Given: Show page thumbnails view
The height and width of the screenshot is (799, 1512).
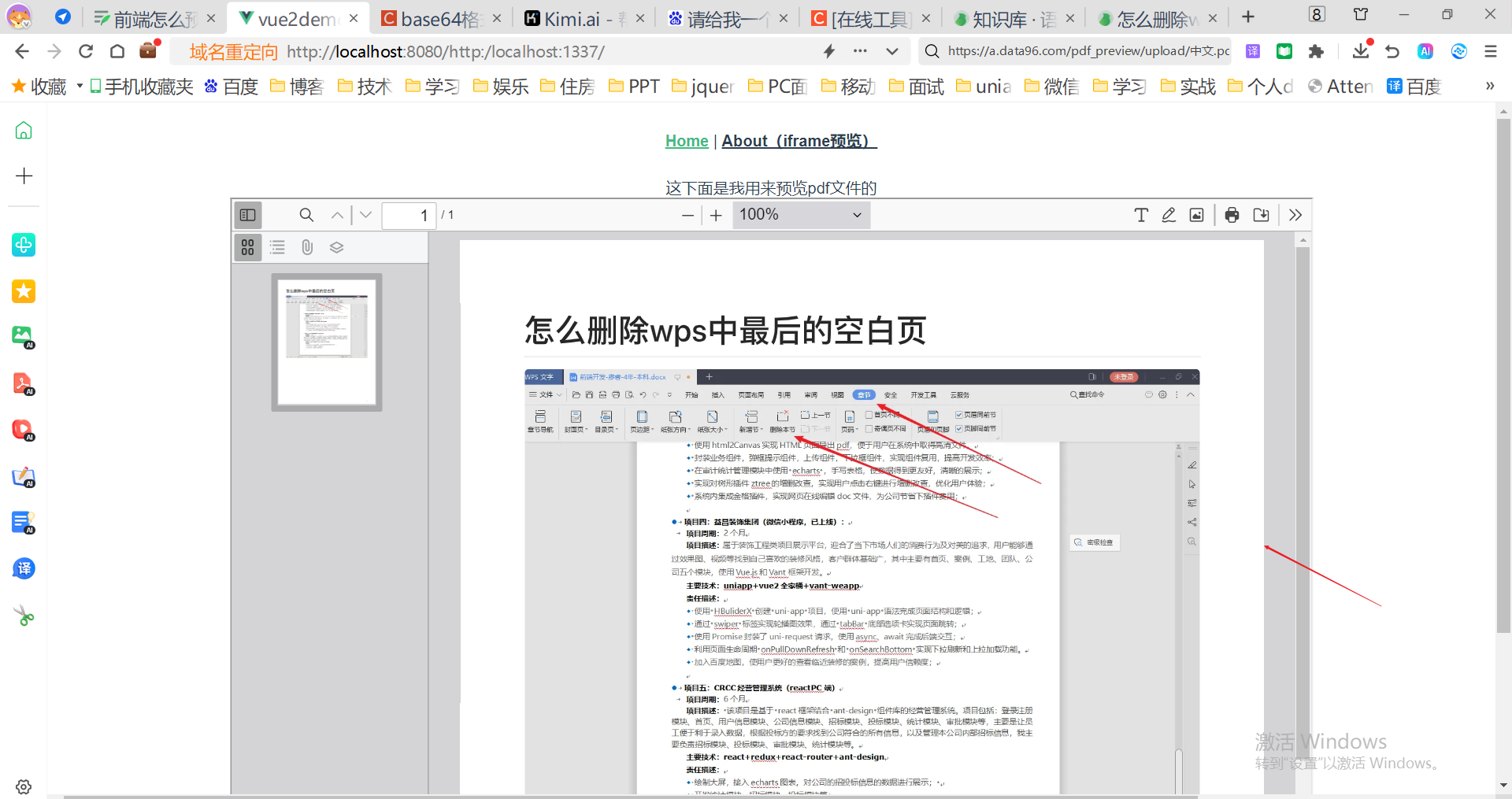Looking at the screenshot, I should 247,247.
